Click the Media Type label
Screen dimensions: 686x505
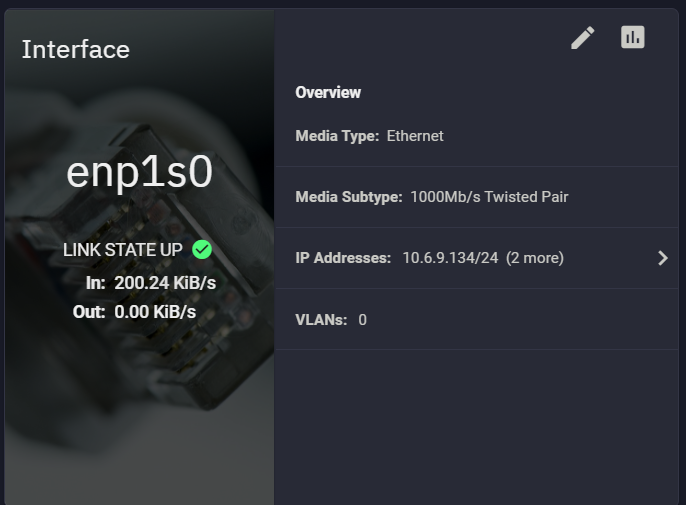(x=337, y=136)
